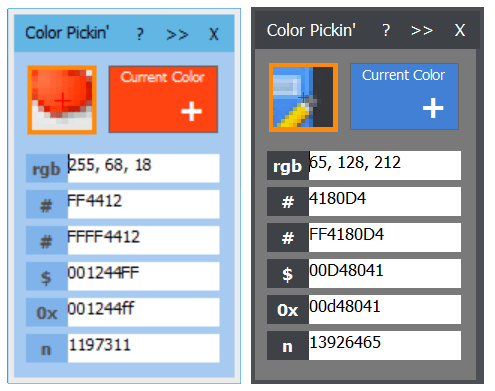Click help question mark in dark window
The image size is (495, 391).
pos(386,31)
